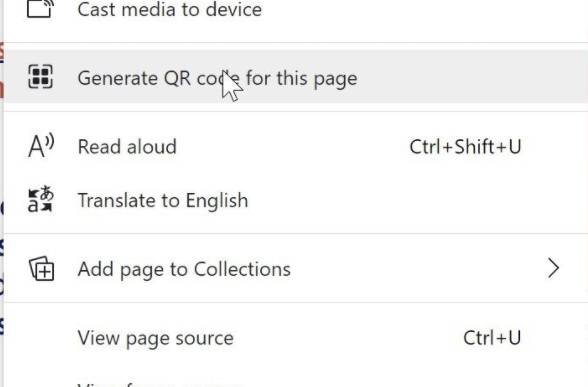The height and width of the screenshot is (387, 588).
Task: Open Add page to Collections entry
Action: pyautogui.click(x=296, y=268)
